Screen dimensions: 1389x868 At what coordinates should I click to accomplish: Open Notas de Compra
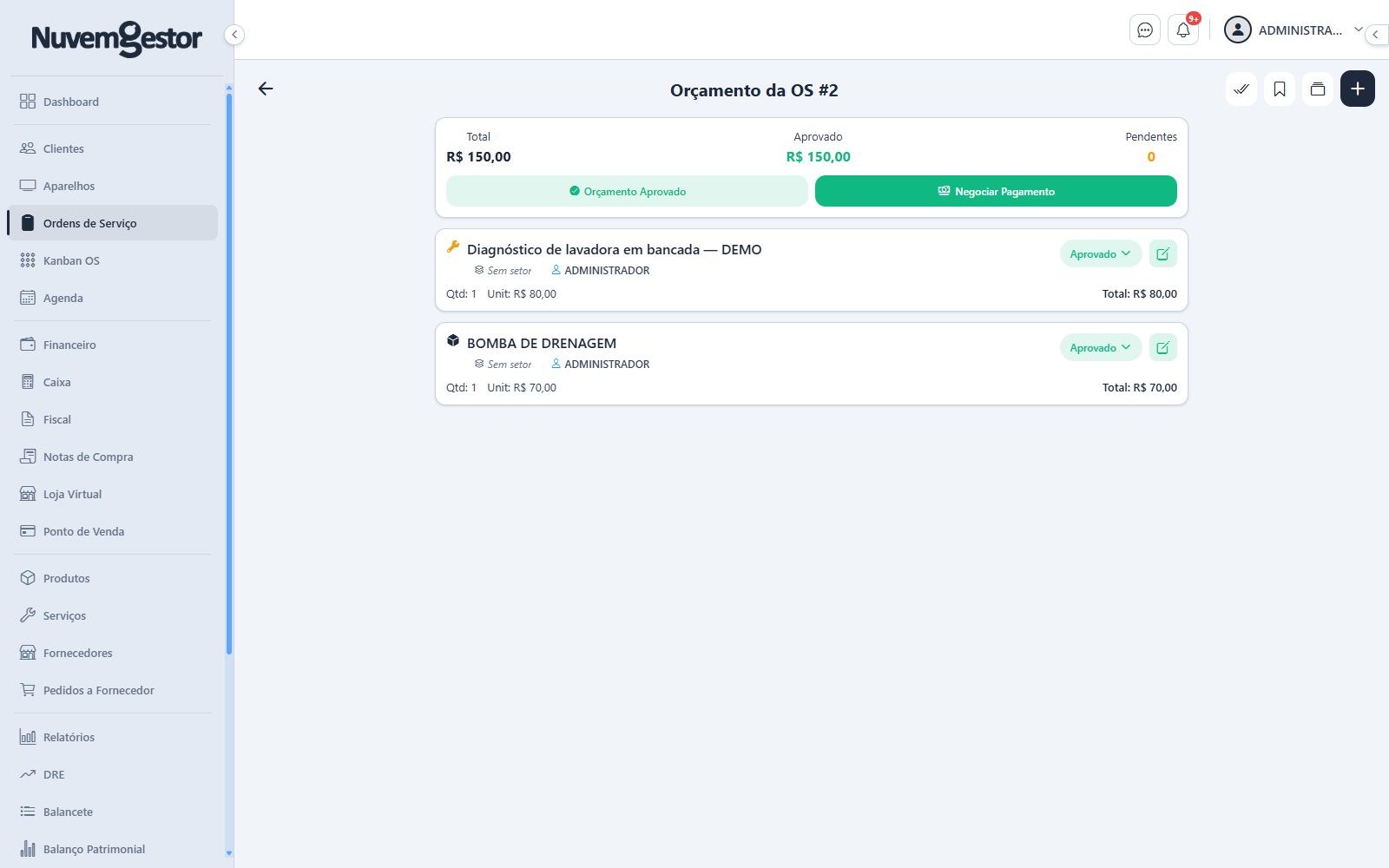113,457
